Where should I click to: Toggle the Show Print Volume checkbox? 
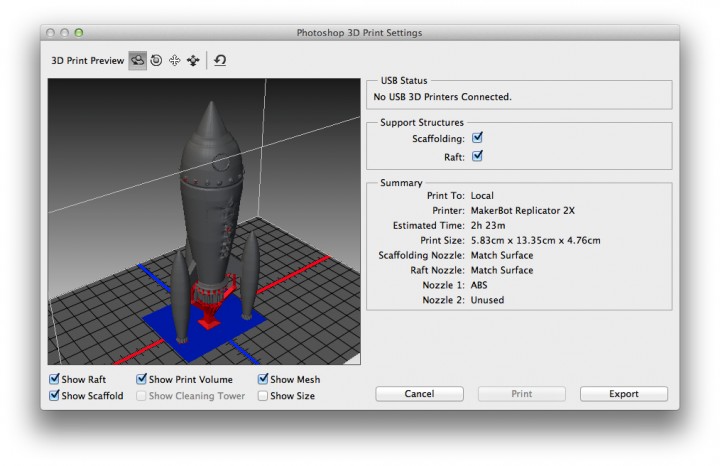[x=141, y=379]
